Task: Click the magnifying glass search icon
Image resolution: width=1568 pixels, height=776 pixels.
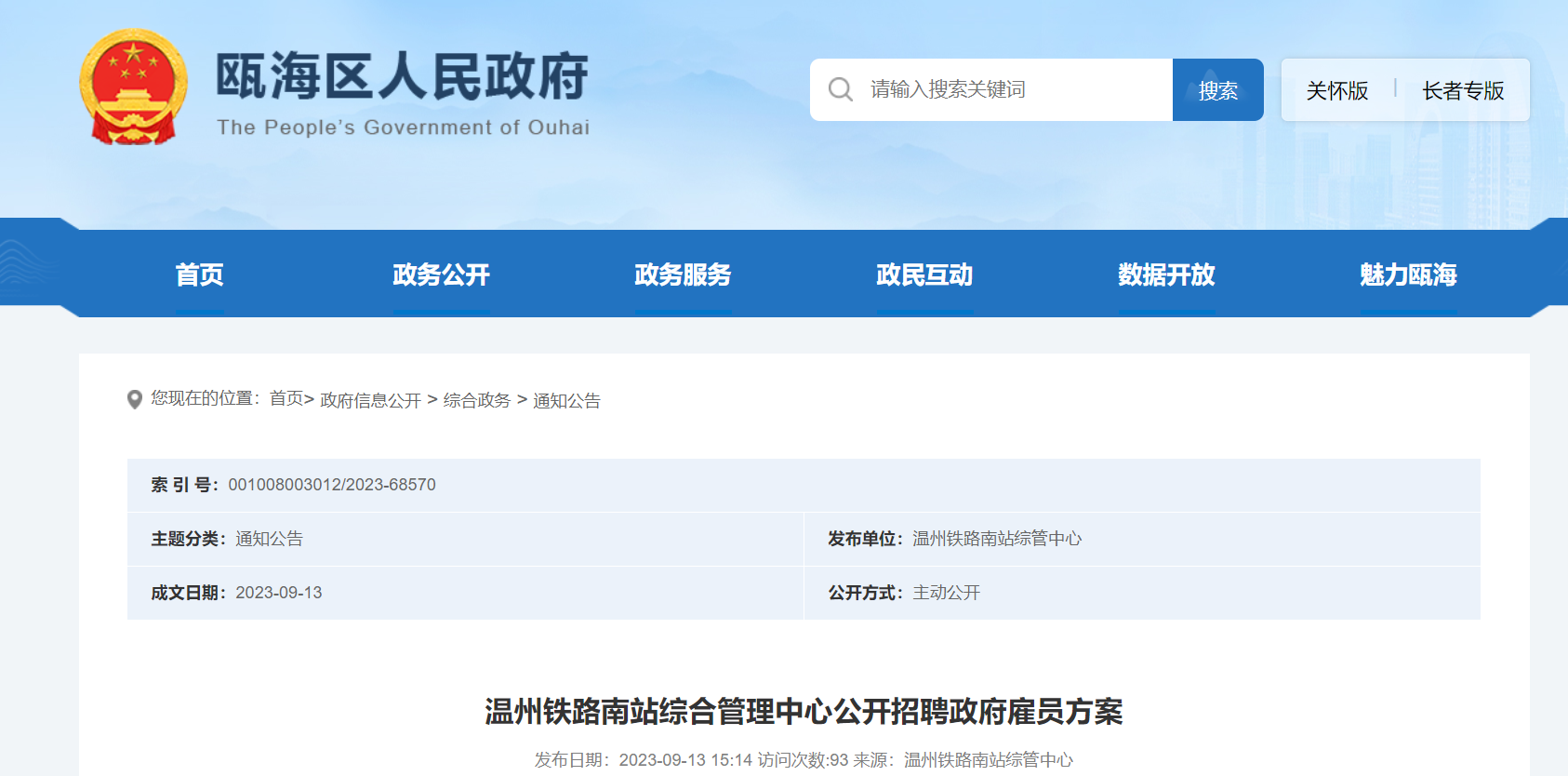Action: pyautogui.click(x=841, y=89)
